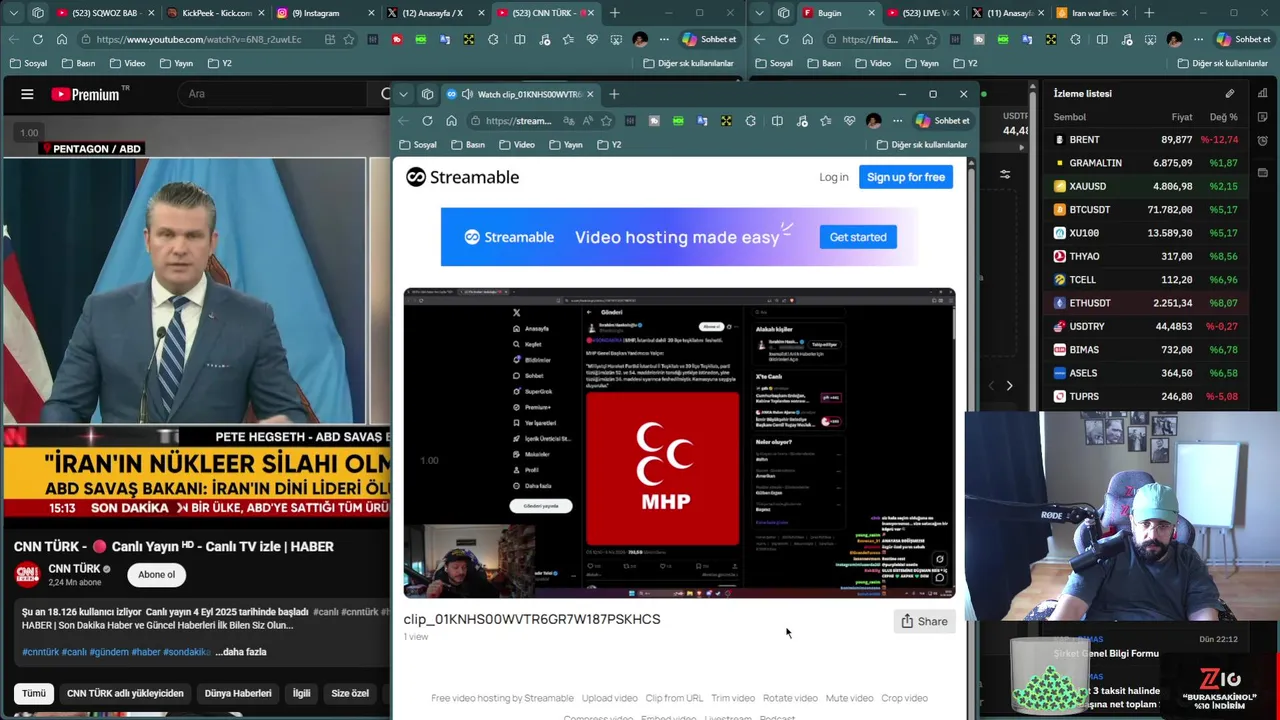Toggle split screen in Streamable window
This screenshot has width=1280, height=720.
point(777,121)
